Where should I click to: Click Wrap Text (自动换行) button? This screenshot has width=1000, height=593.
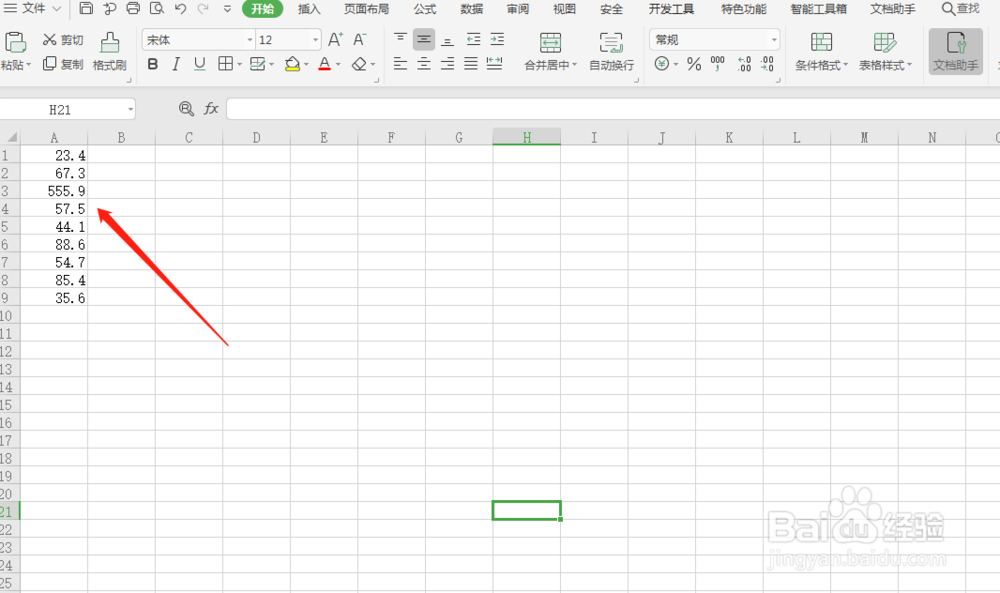pos(611,51)
